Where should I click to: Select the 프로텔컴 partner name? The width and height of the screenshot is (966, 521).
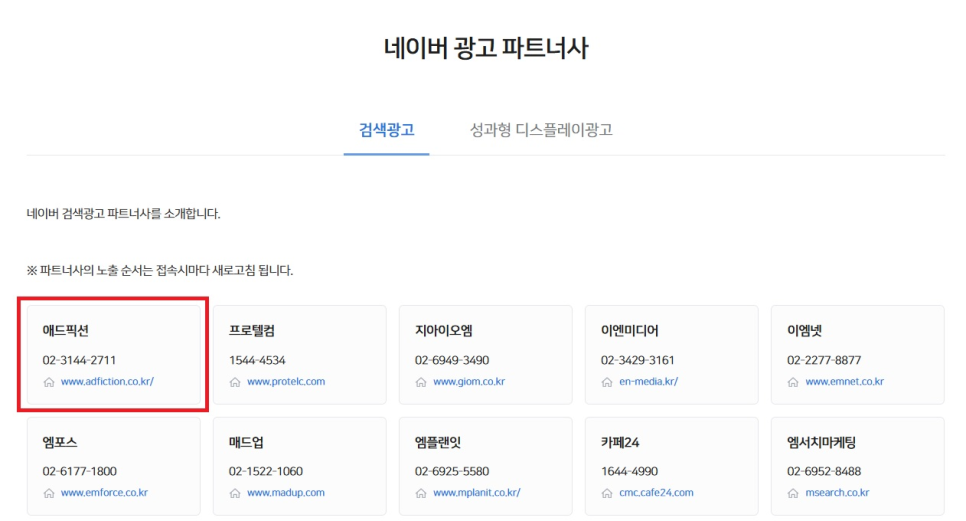tap(251, 330)
